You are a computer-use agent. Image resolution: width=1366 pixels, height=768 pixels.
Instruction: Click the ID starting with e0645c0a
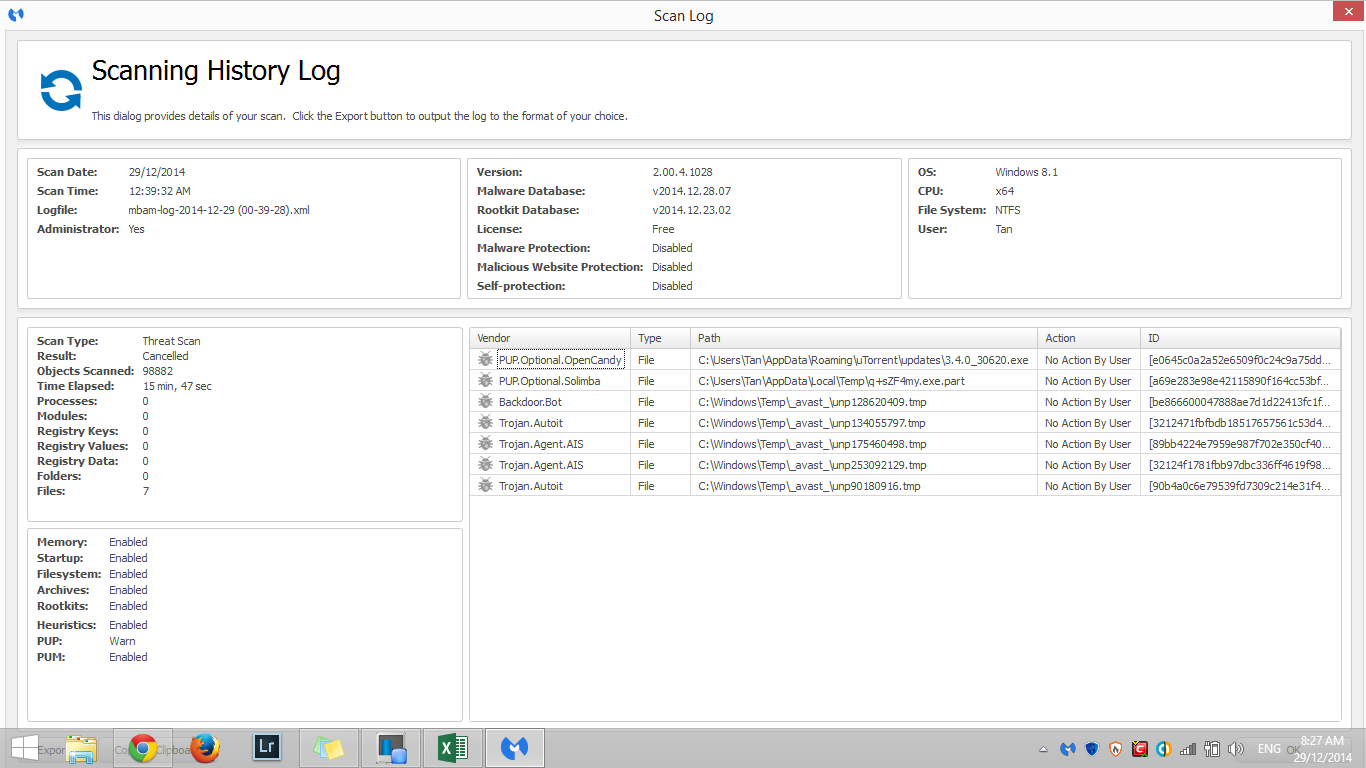(1240, 360)
